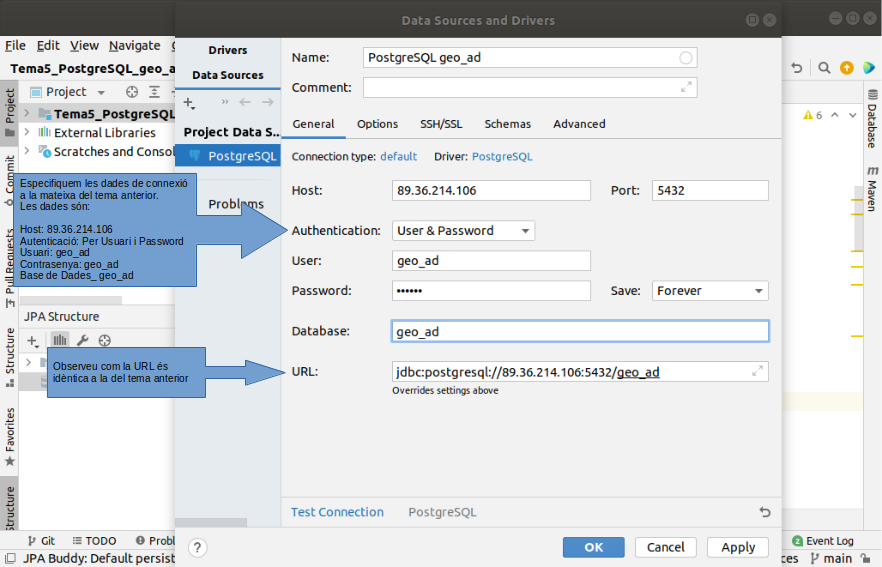Open the Navigate menu
882x567 pixels.
pos(134,46)
